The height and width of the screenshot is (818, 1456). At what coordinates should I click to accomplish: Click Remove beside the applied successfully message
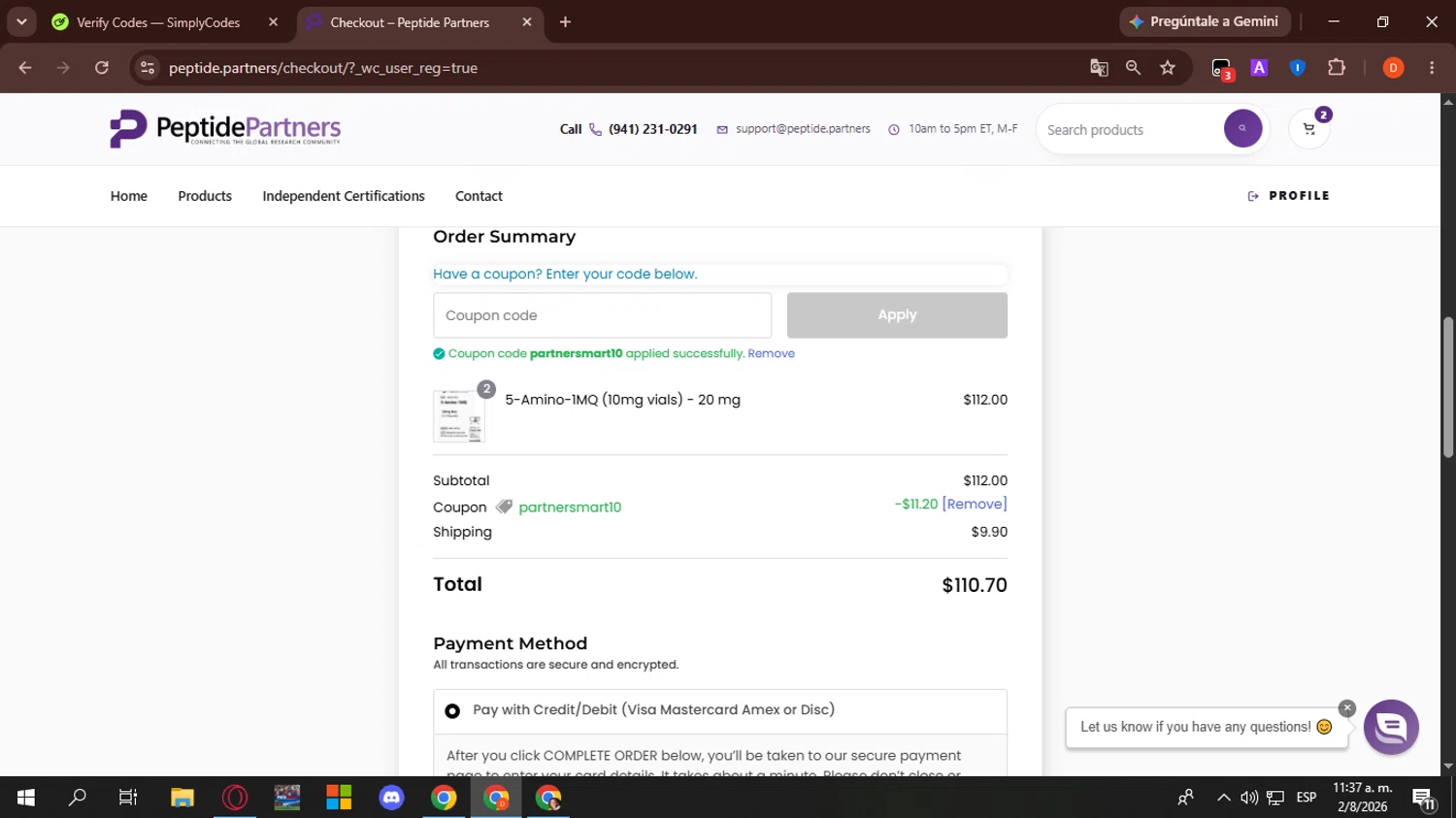[771, 353]
